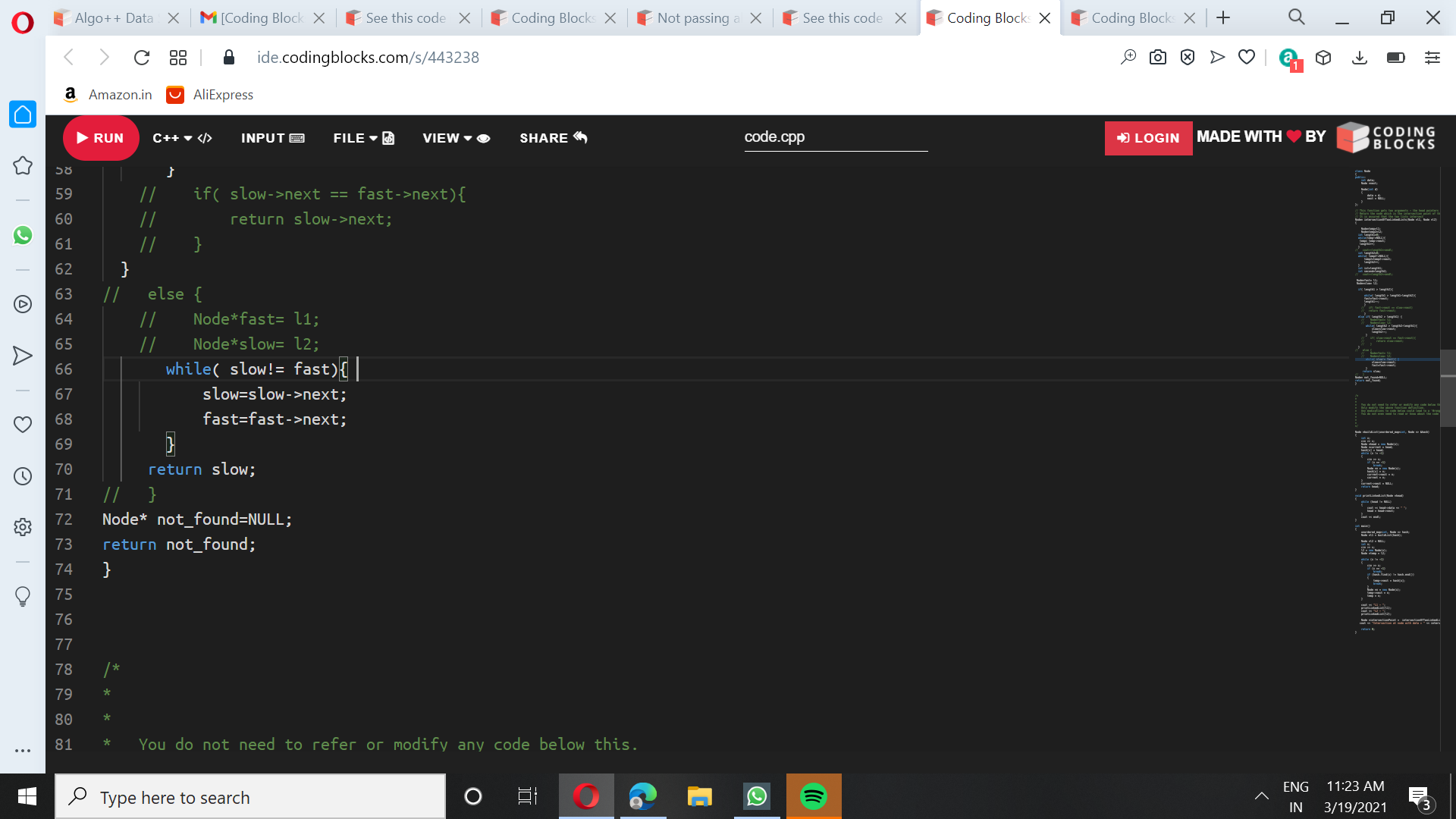1456x819 pixels.
Task: Open Opera sidebar settings gear
Action: coord(23,527)
